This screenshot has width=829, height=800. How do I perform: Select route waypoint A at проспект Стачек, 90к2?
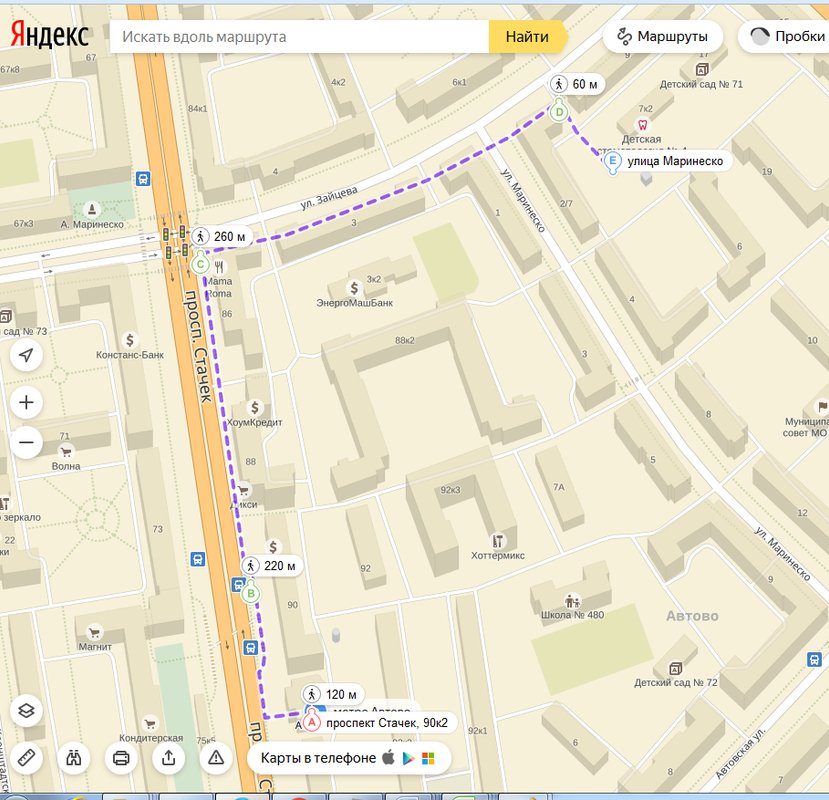312,722
